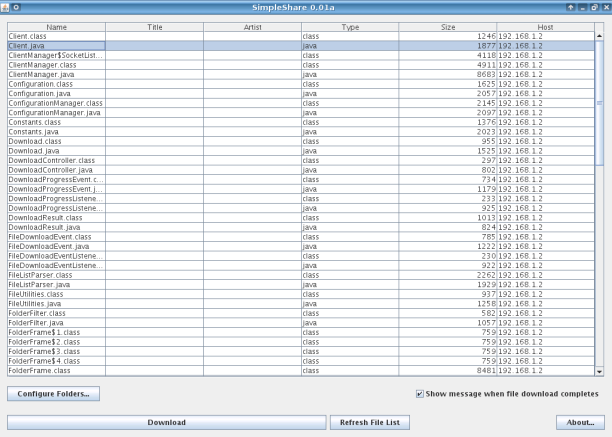Select FileDownloadEvent.java file
The height and width of the screenshot is (437, 612).
49,247
